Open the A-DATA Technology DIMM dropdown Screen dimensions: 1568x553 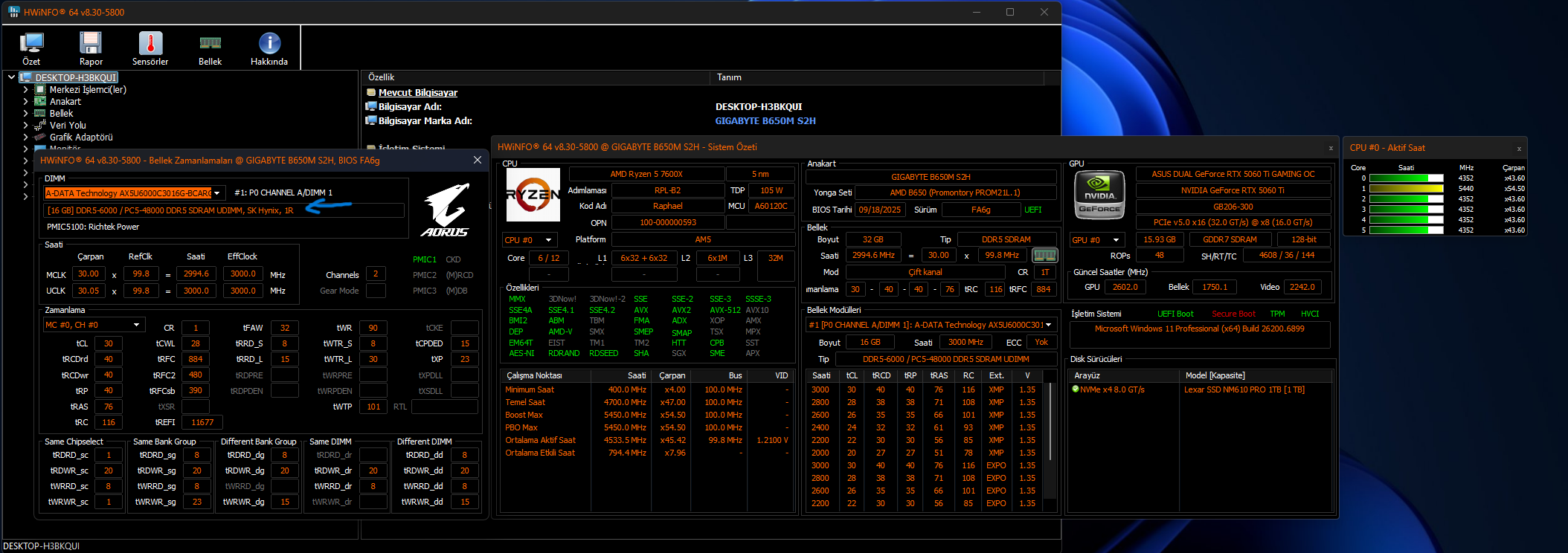click(x=217, y=193)
